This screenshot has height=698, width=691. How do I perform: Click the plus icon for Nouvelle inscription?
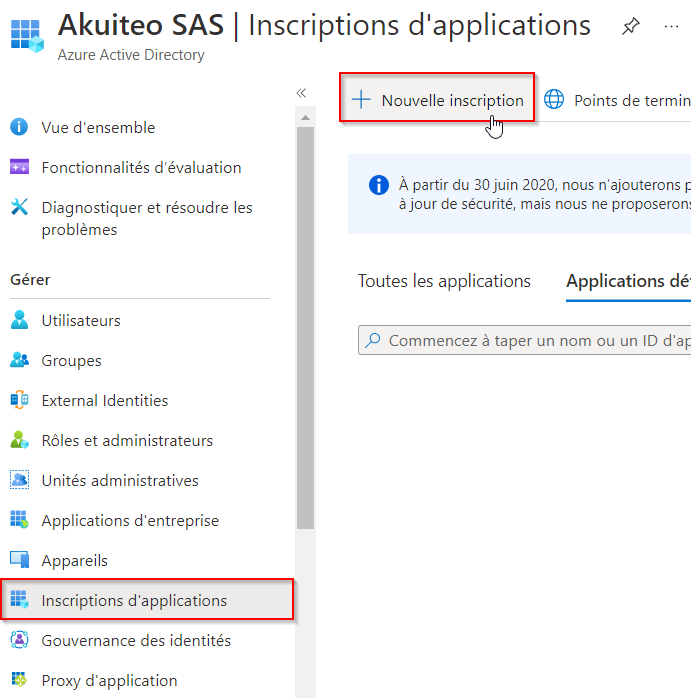[361, 99]
